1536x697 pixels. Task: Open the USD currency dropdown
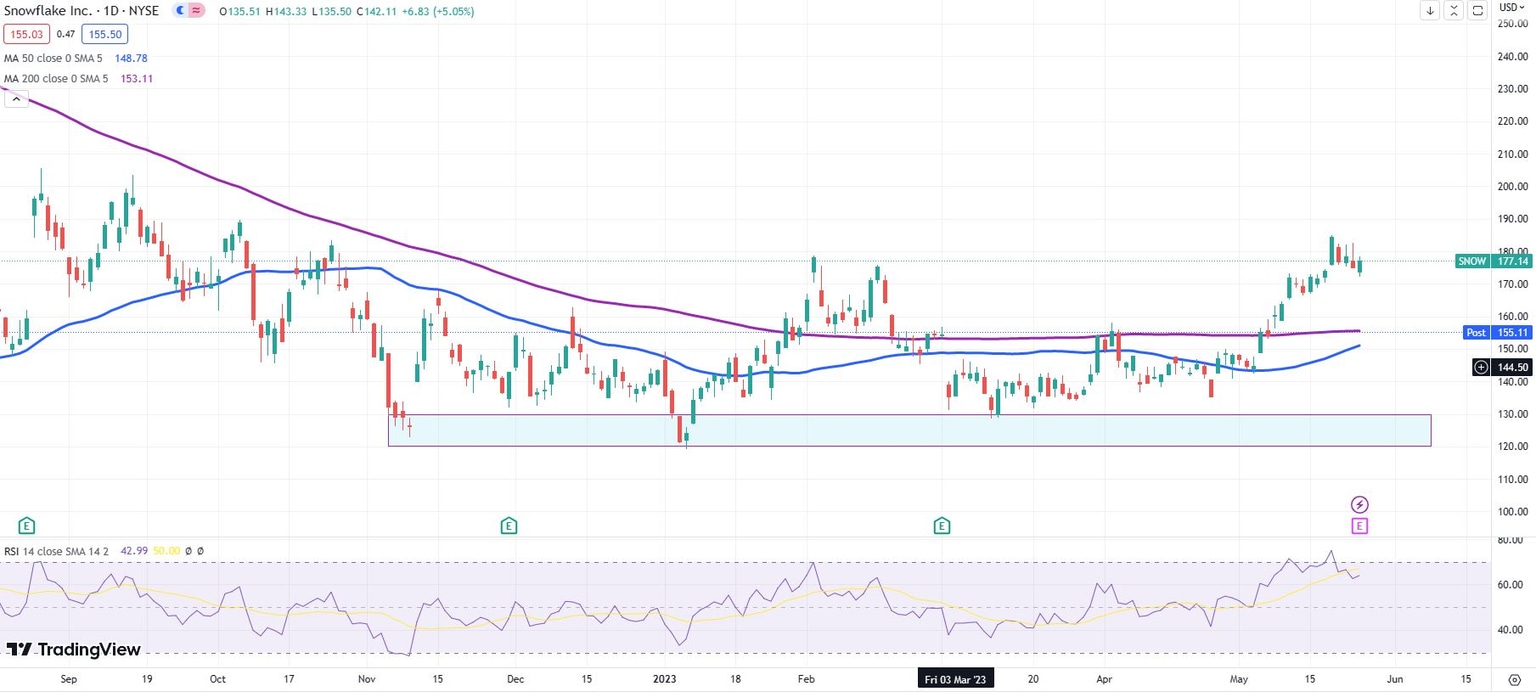(1513, 7)
